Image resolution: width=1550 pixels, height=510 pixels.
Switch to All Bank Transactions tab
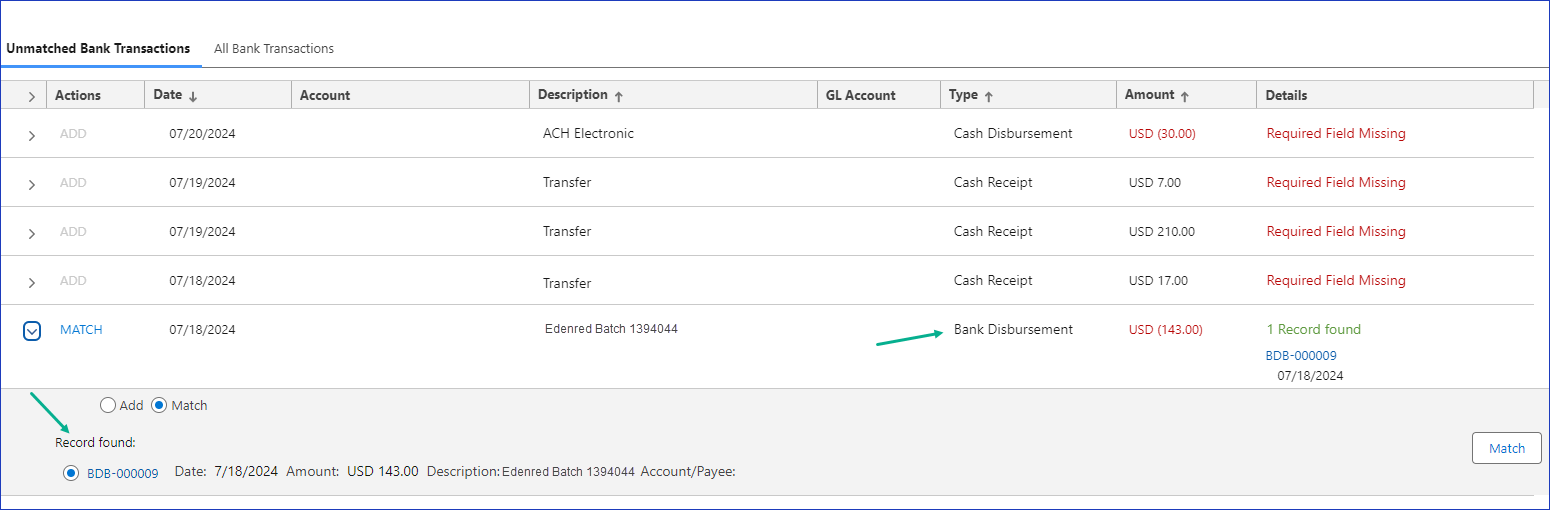click(274, 48)
